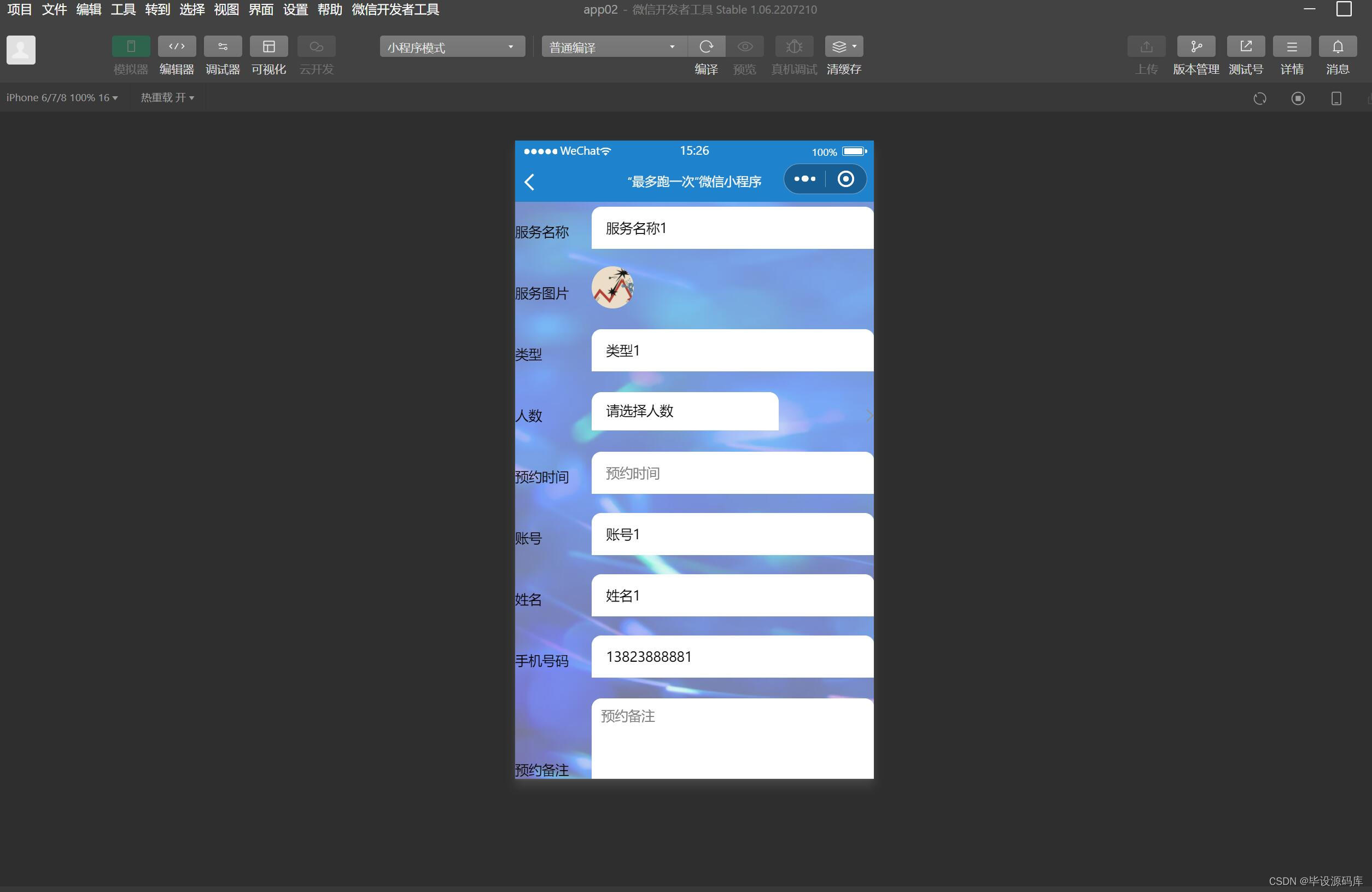Click the user avatar icon
The image size is (1372, 892).
click(x=21, y=50)
